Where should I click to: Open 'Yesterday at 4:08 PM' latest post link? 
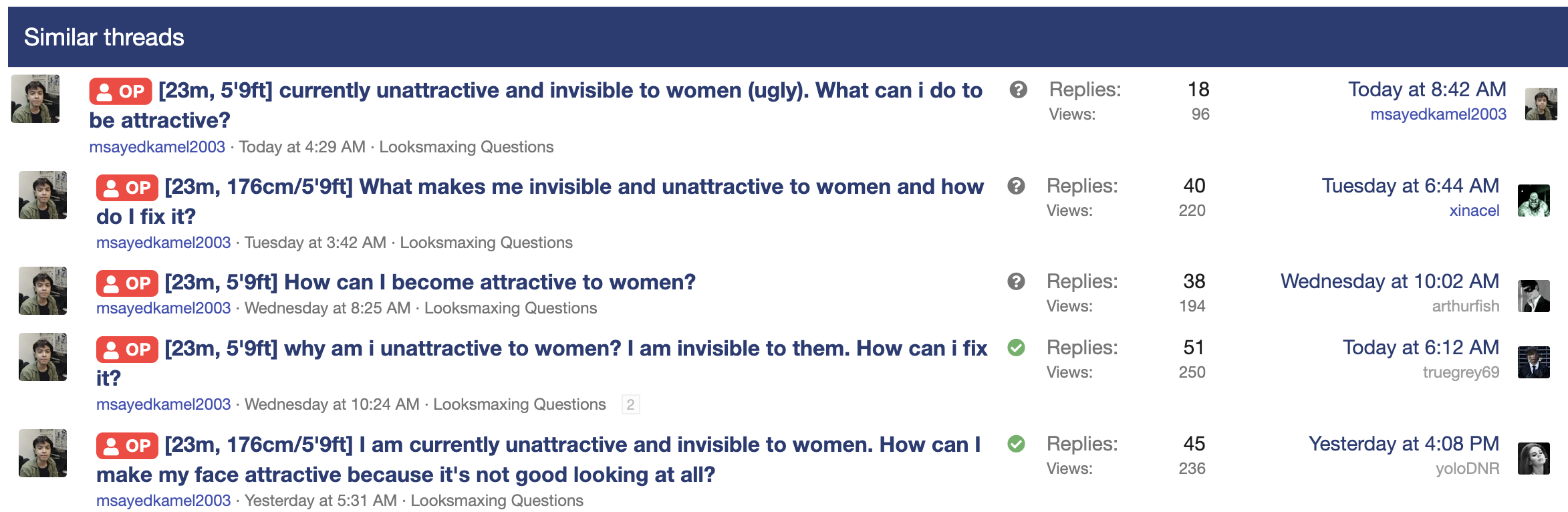[x=1404, y=444]
